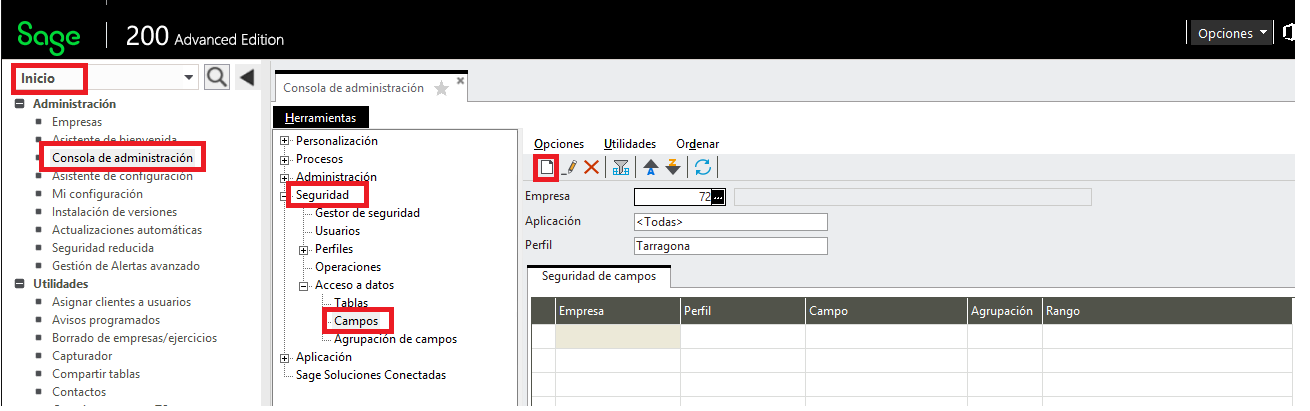Screen dimensions: 1310x411
Task: Click the Empresa column header
Action: tap(618, 311)
